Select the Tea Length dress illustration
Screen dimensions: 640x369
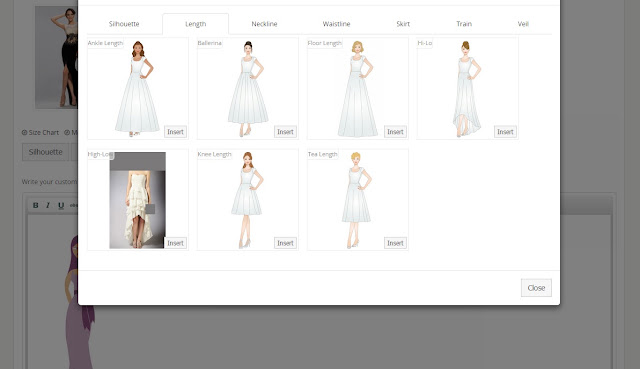tap(357, 200)
